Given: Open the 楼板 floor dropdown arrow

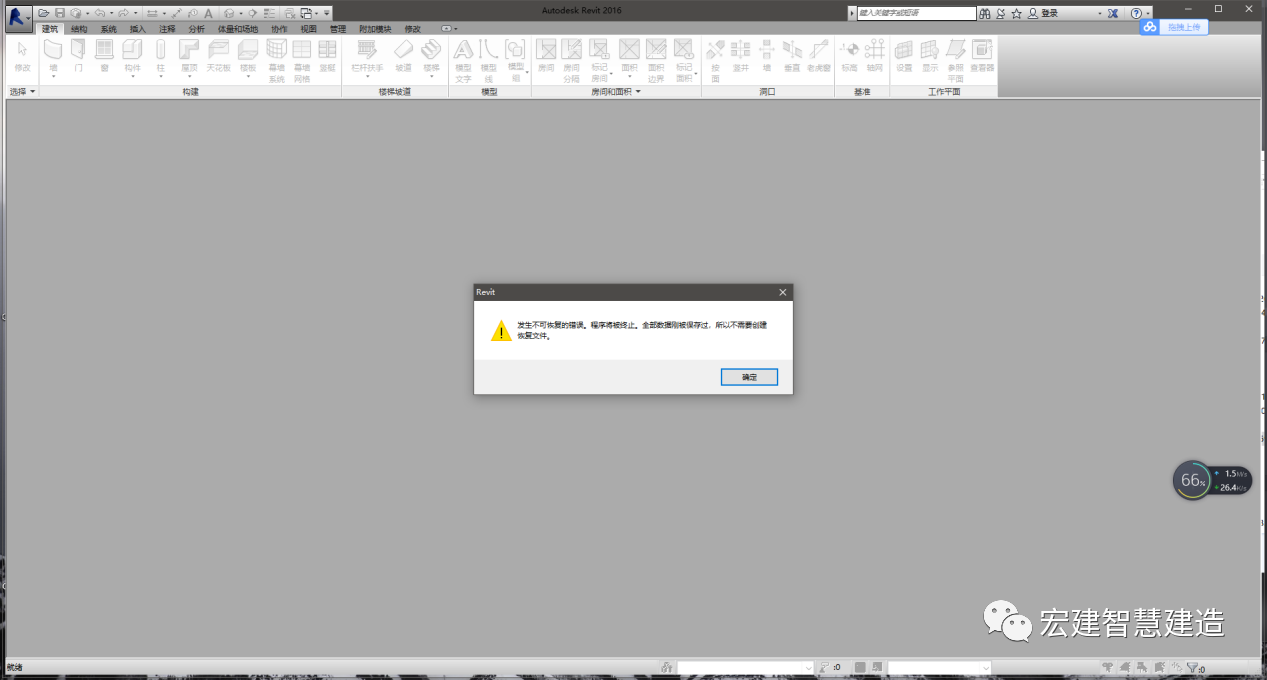Looking at the screenshot, I should point(247,77).
